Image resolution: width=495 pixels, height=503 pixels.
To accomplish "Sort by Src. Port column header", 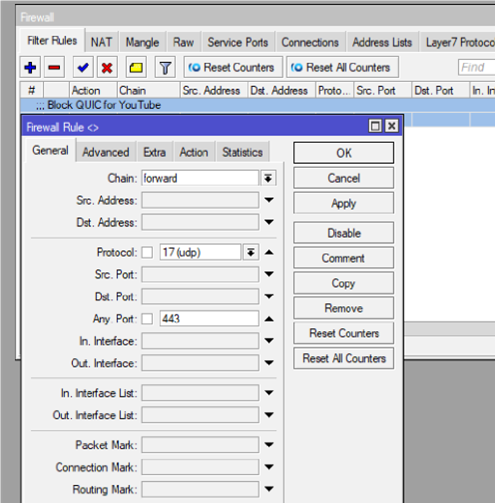I will [382, 90].
